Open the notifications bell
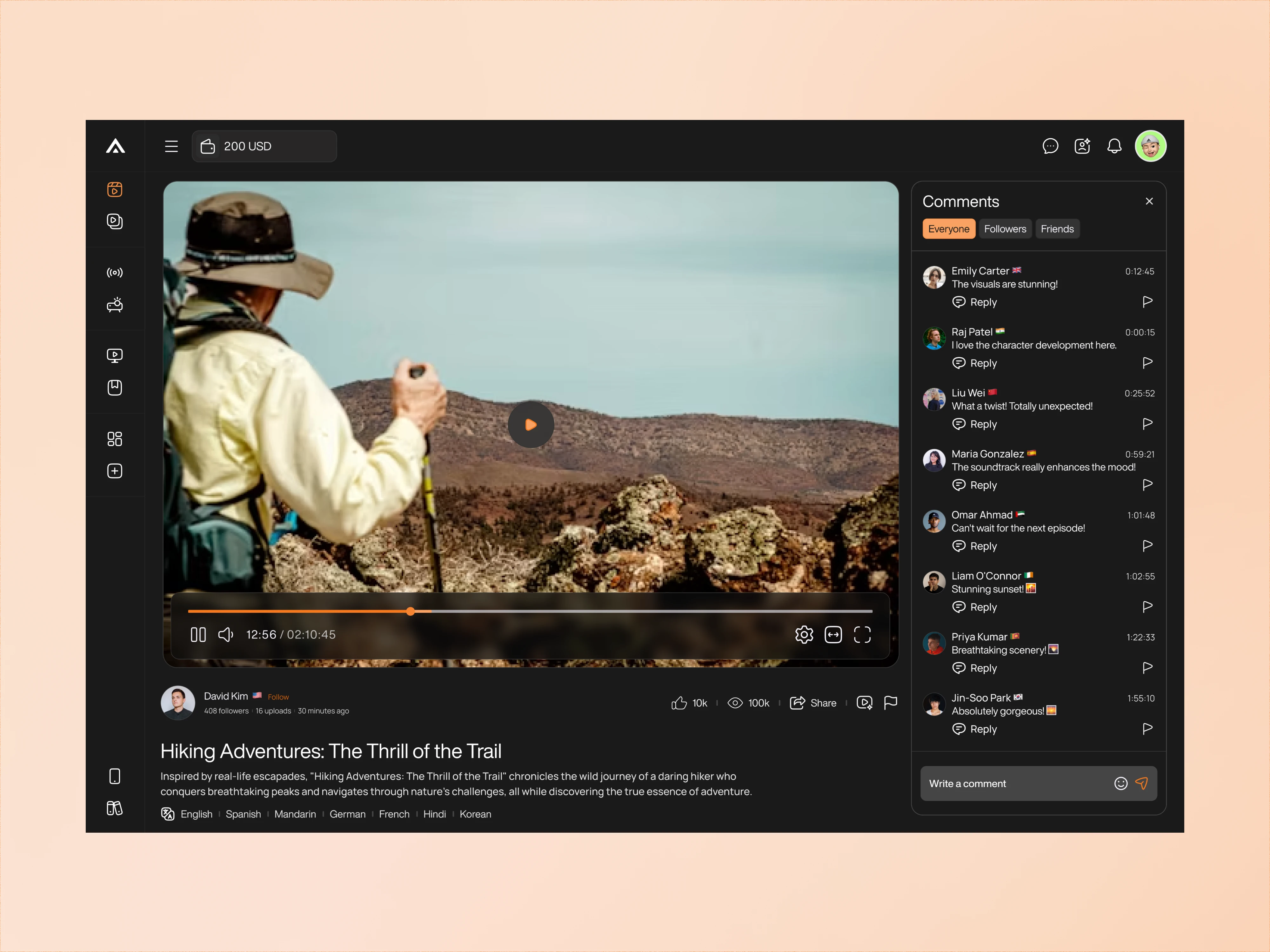 (1114, 146)
